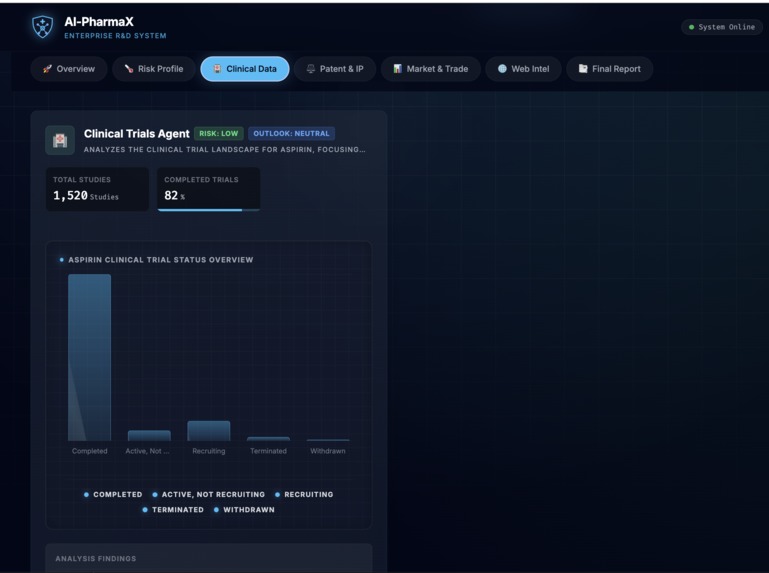
Task: Select the Clinical Data tab
Action: [x=245, y=69]
